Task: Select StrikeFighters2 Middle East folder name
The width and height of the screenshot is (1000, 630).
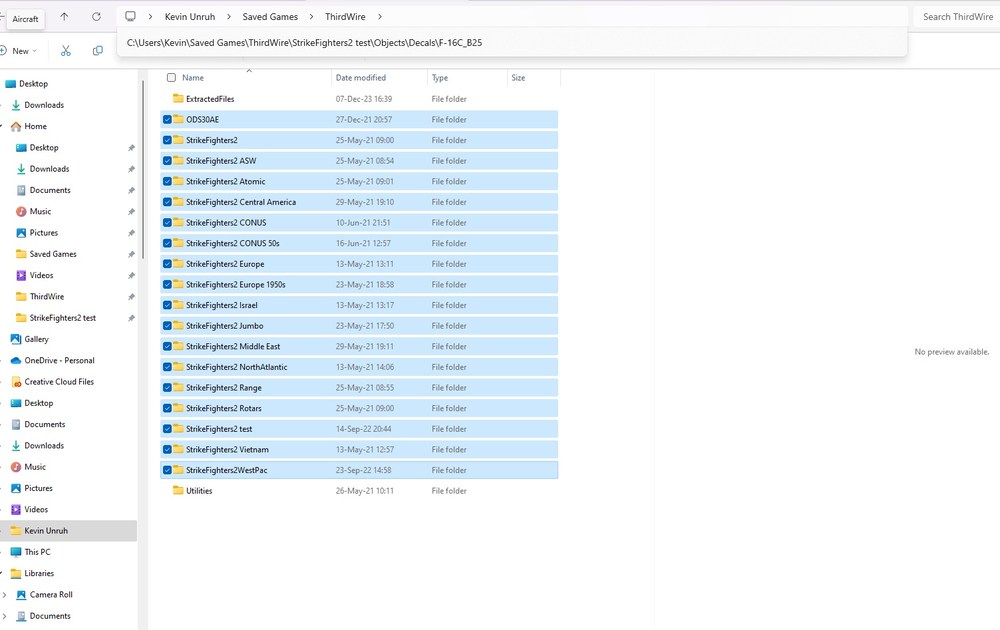Action: tap(233, 346)
